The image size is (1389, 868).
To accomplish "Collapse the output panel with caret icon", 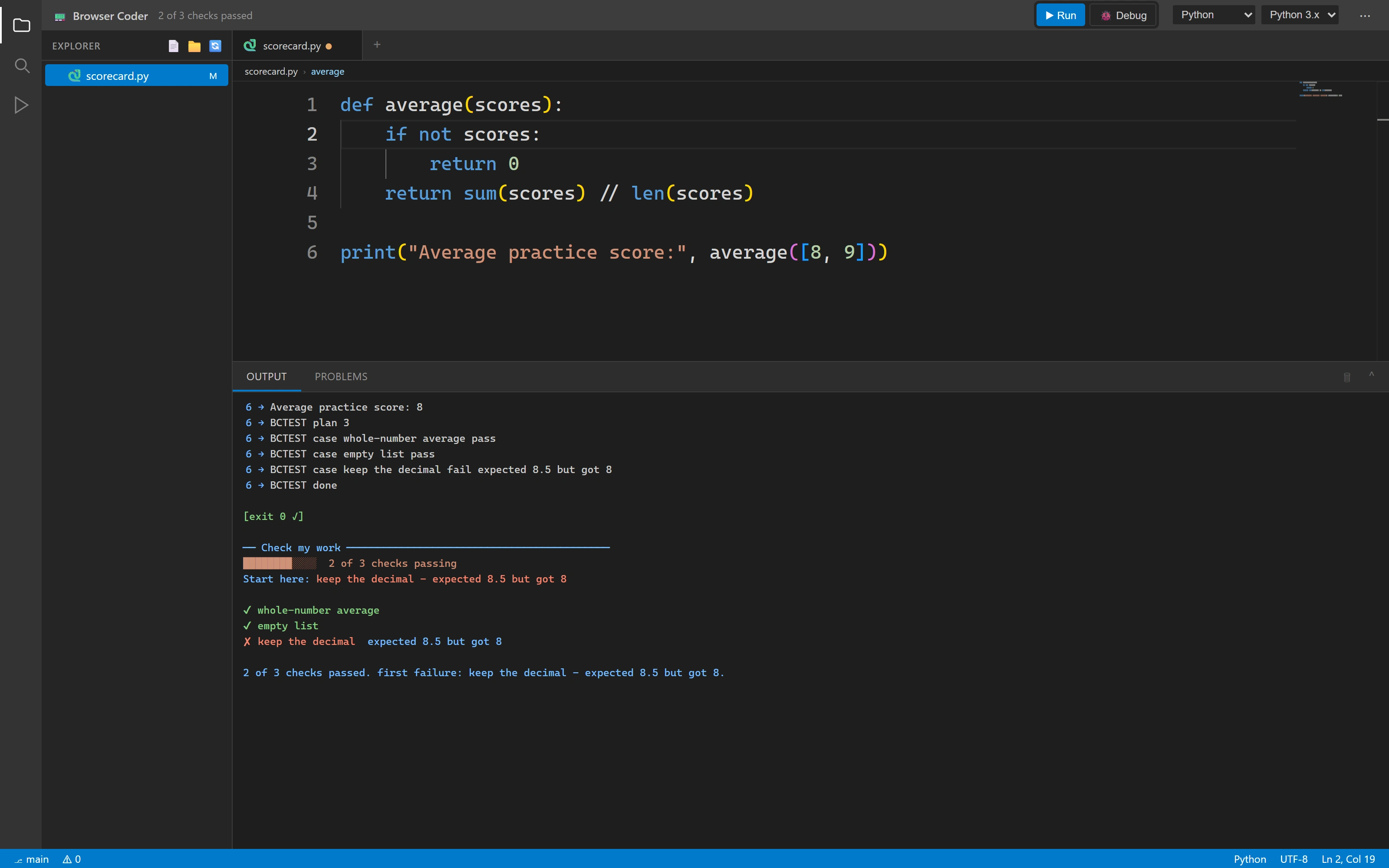I will 1371,375.
